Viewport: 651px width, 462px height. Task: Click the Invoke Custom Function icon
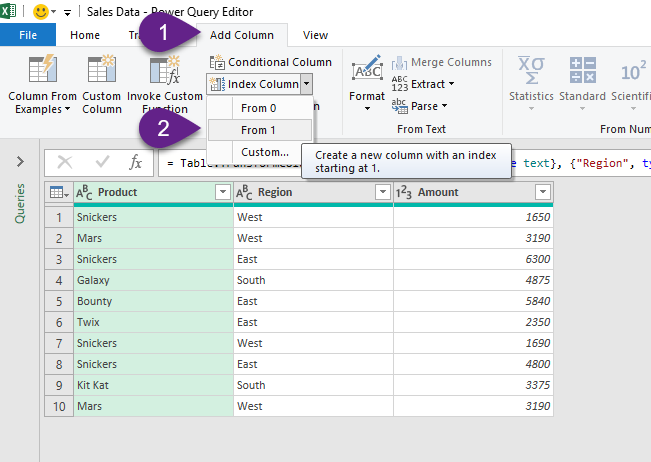tap(165, 69)
